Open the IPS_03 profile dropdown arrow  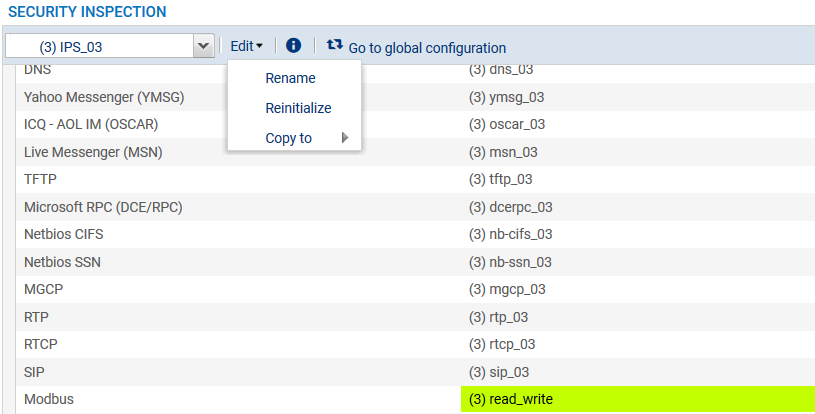point(202,46)
